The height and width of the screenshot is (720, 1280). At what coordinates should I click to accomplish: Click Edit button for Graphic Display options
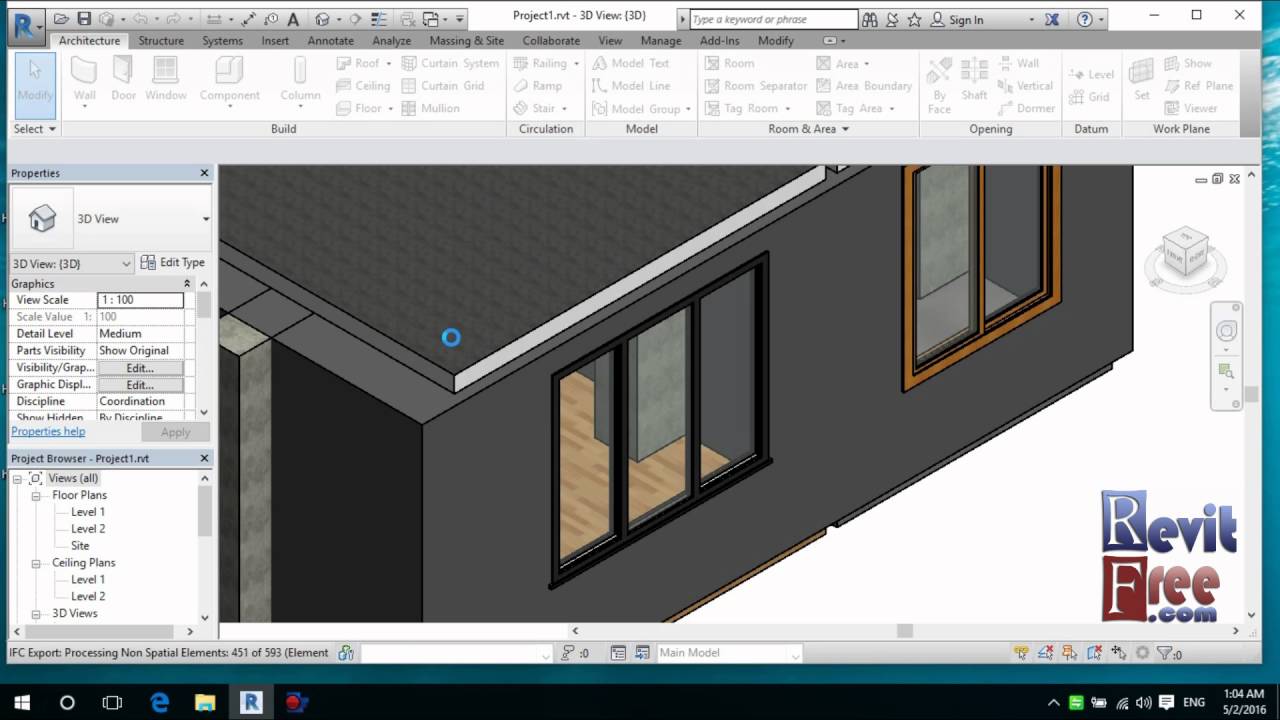point(140,385)
